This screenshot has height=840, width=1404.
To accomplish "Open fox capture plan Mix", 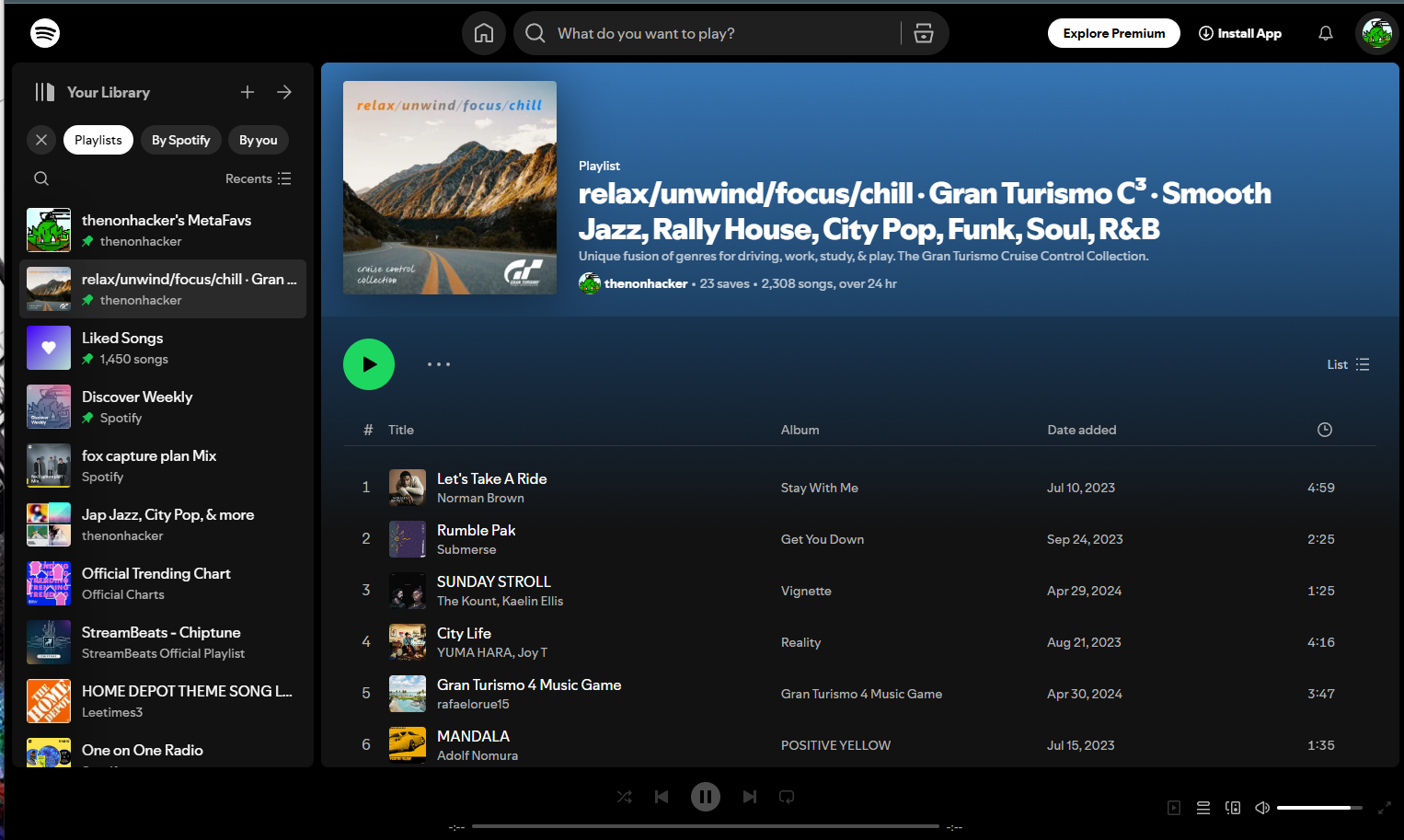I will tap(163, 466).
